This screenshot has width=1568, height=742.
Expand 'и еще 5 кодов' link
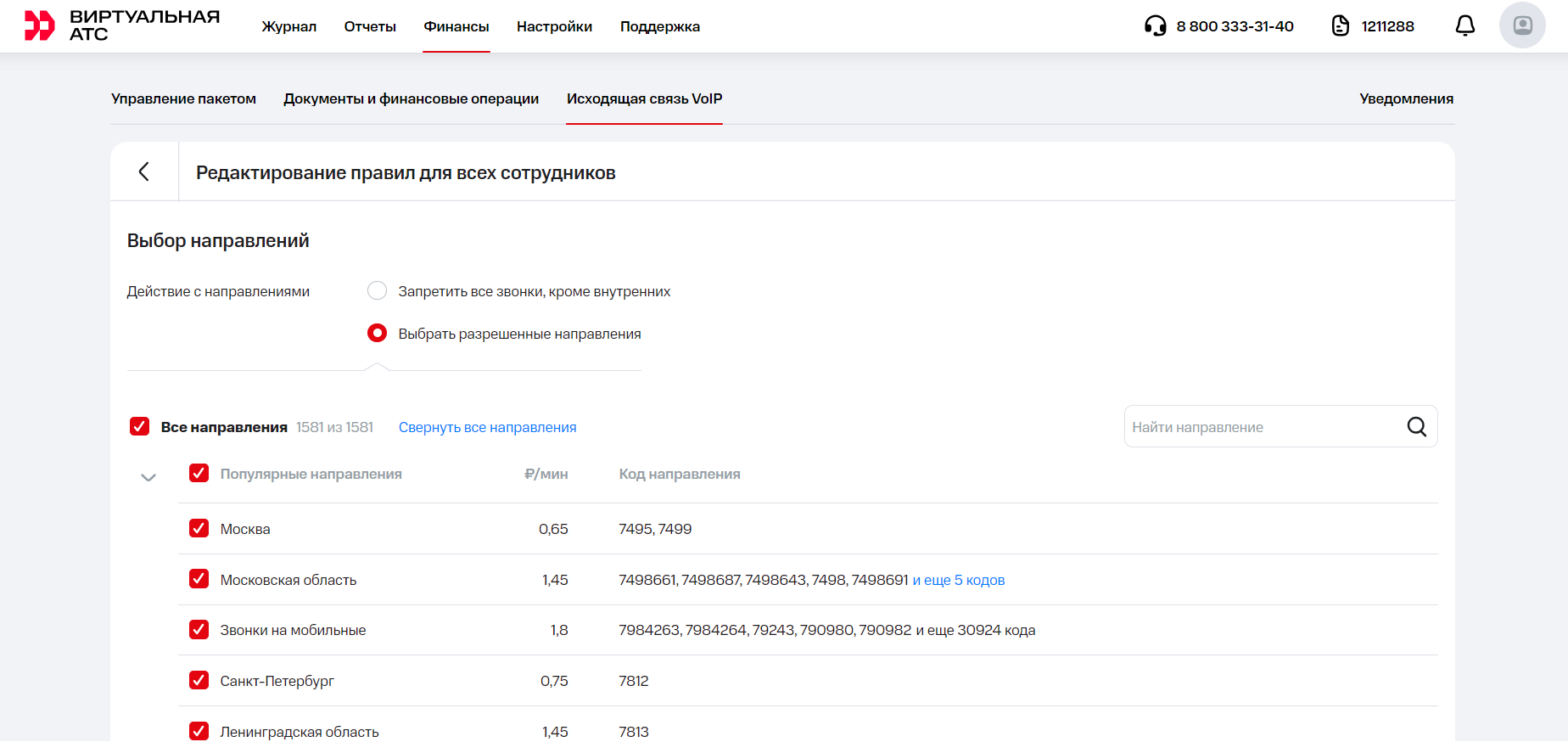[x=958, y=581]
